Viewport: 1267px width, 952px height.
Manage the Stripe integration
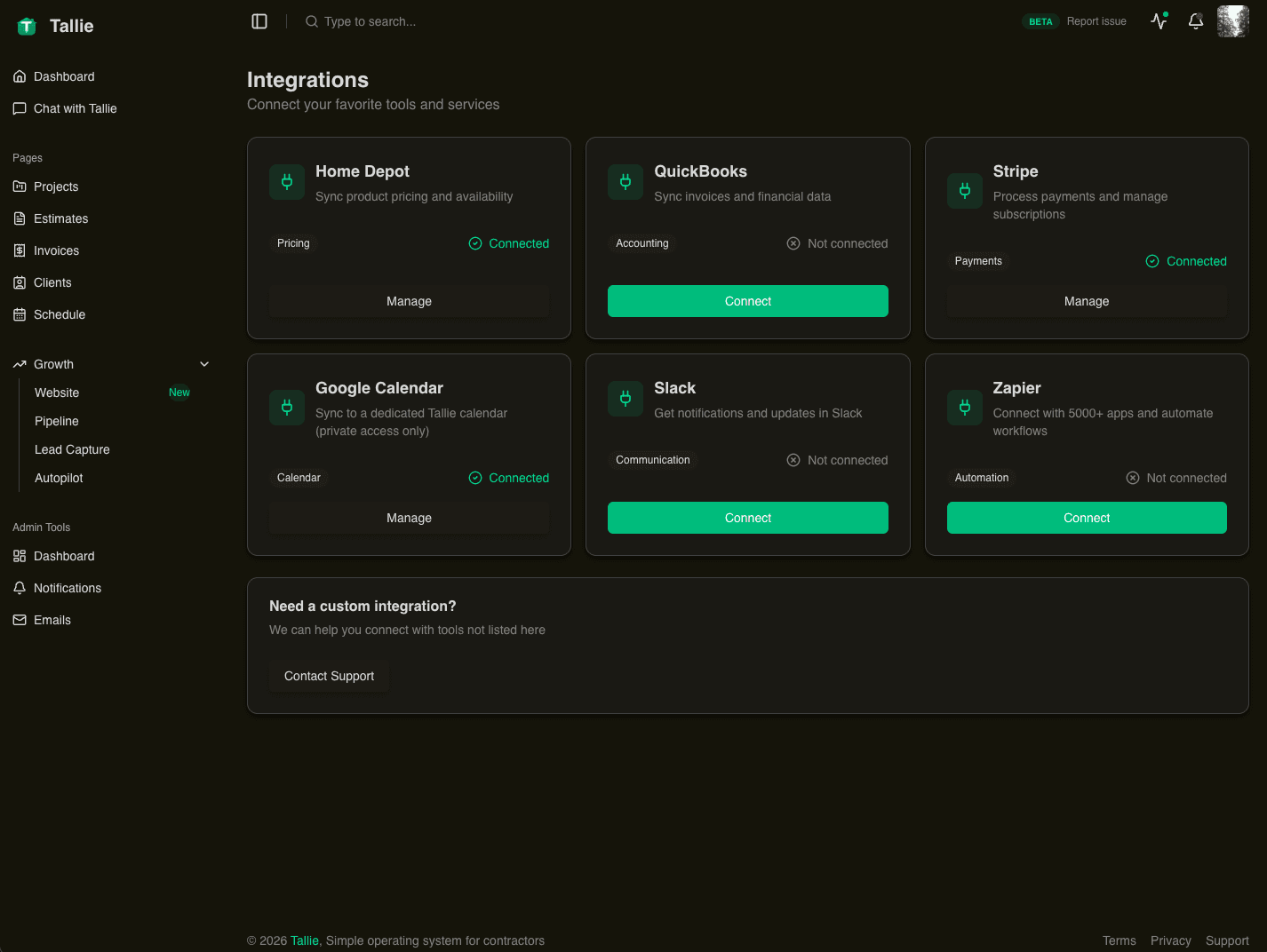1087,301
